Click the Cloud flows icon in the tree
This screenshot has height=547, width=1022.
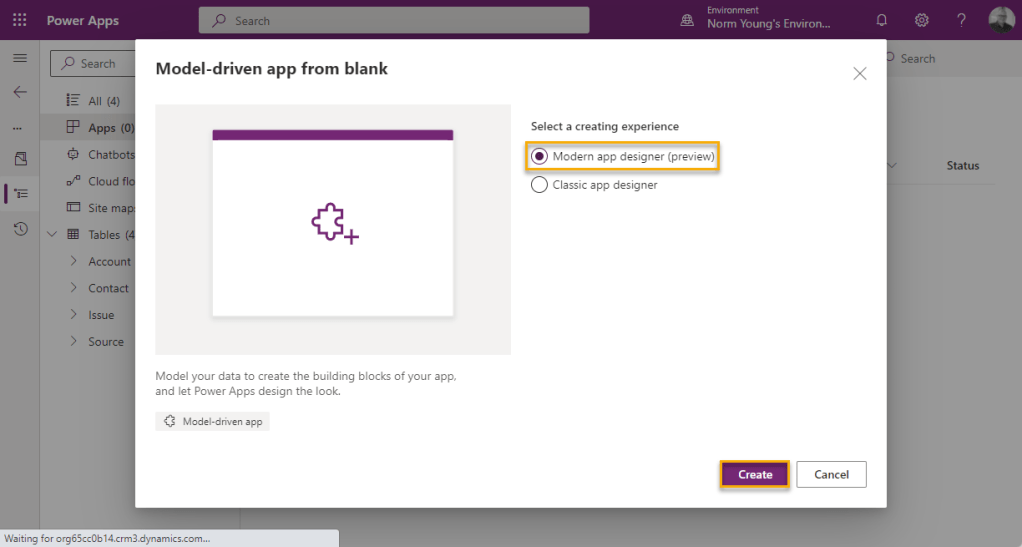pos(73,181)
